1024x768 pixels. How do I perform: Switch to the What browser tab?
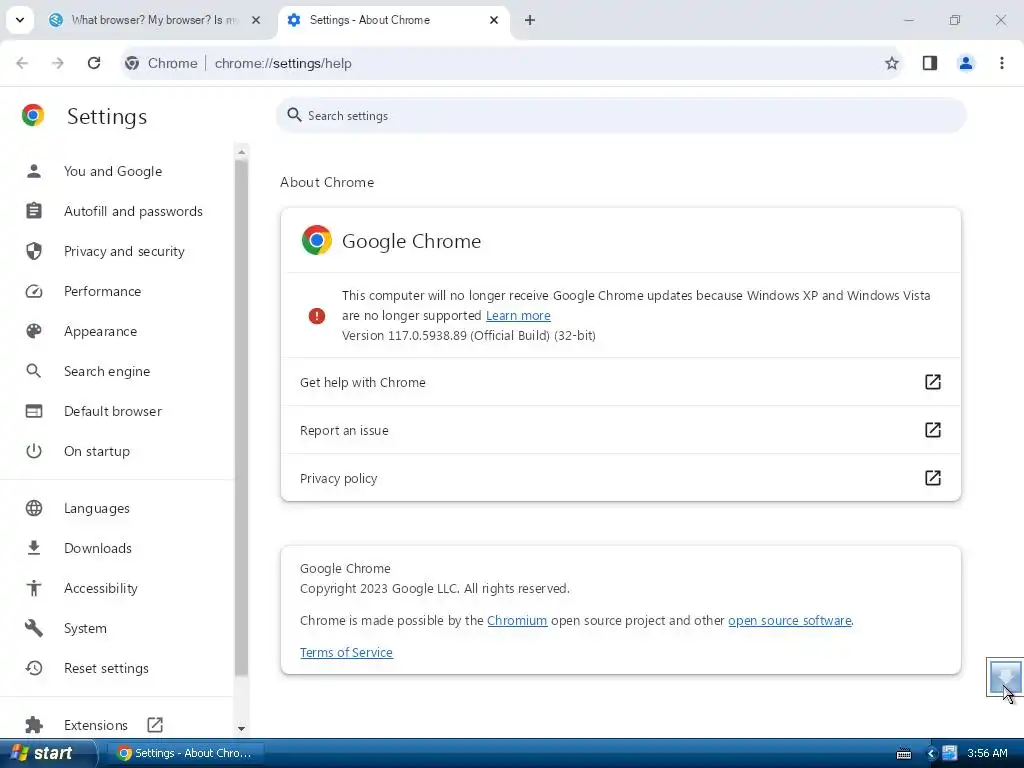click(155, 20)
